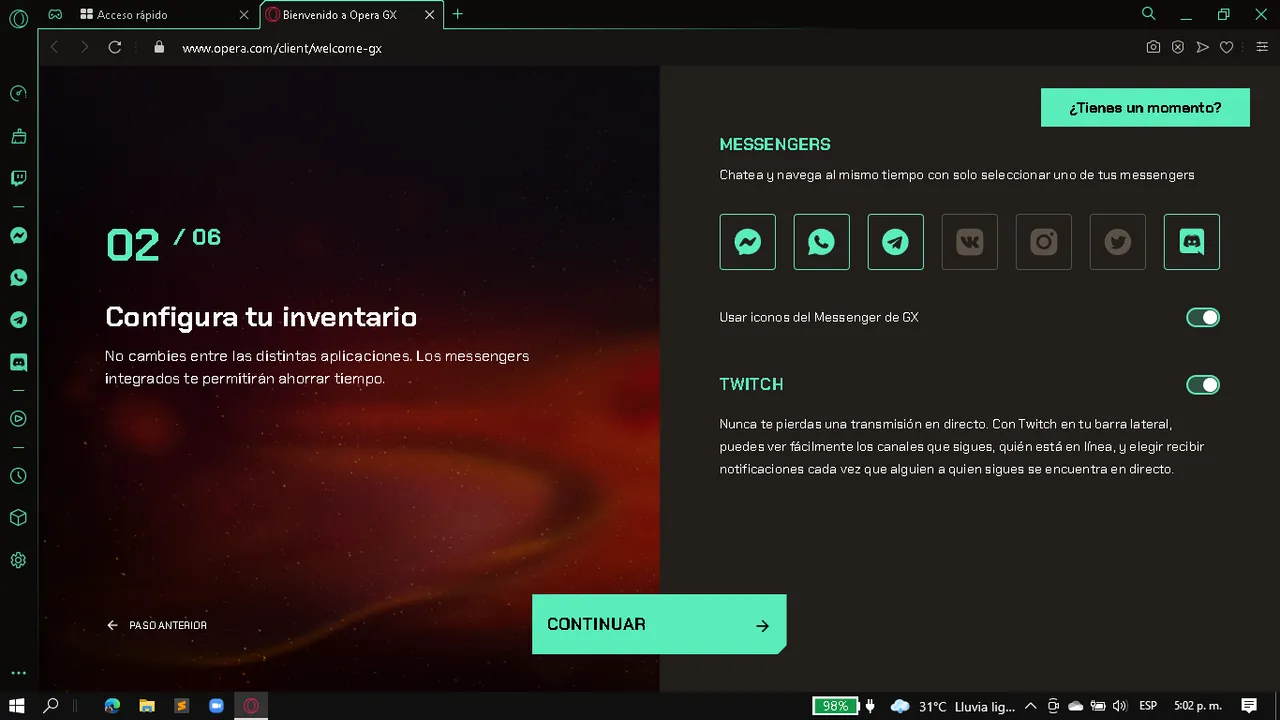1280x720 pixels.
Task: Launch Microsoft Edge from taskbar
Action: tap(112, 705)
